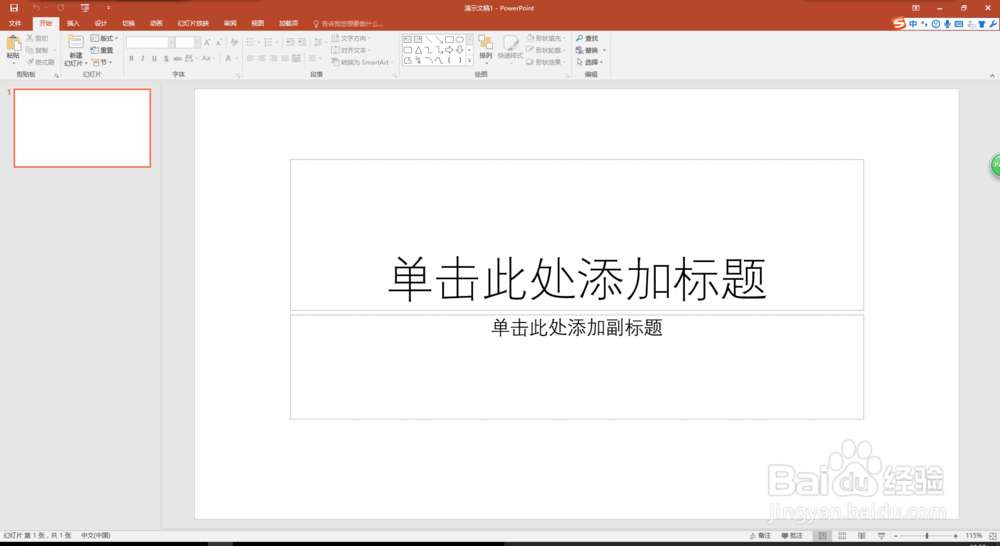Open the font color A picker

231,59
